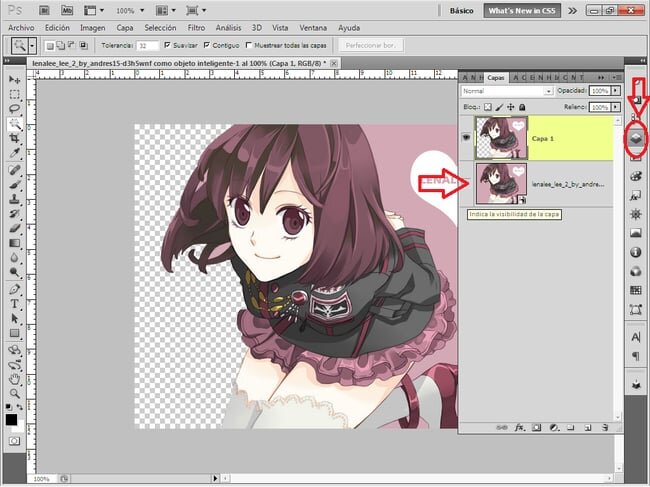Toggle lock position

511,107
